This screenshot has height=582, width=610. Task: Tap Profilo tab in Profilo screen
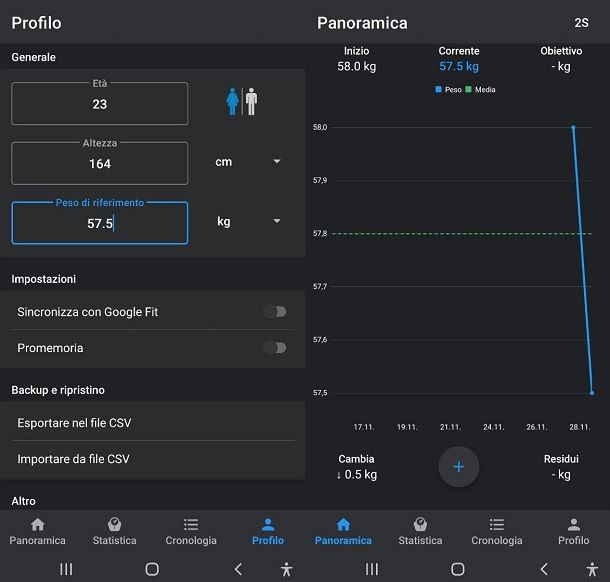[x=268, y=531]
